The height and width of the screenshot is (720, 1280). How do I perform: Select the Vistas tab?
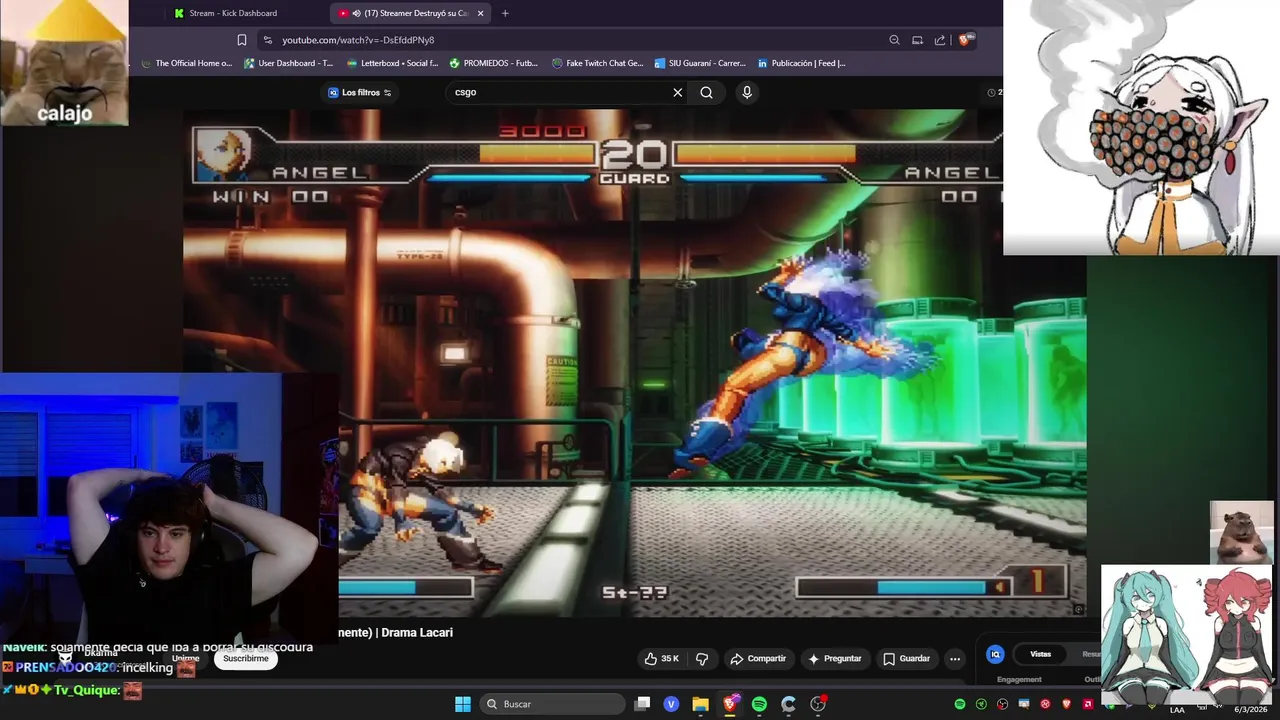pyautogui.click(x=1041, y=654)
